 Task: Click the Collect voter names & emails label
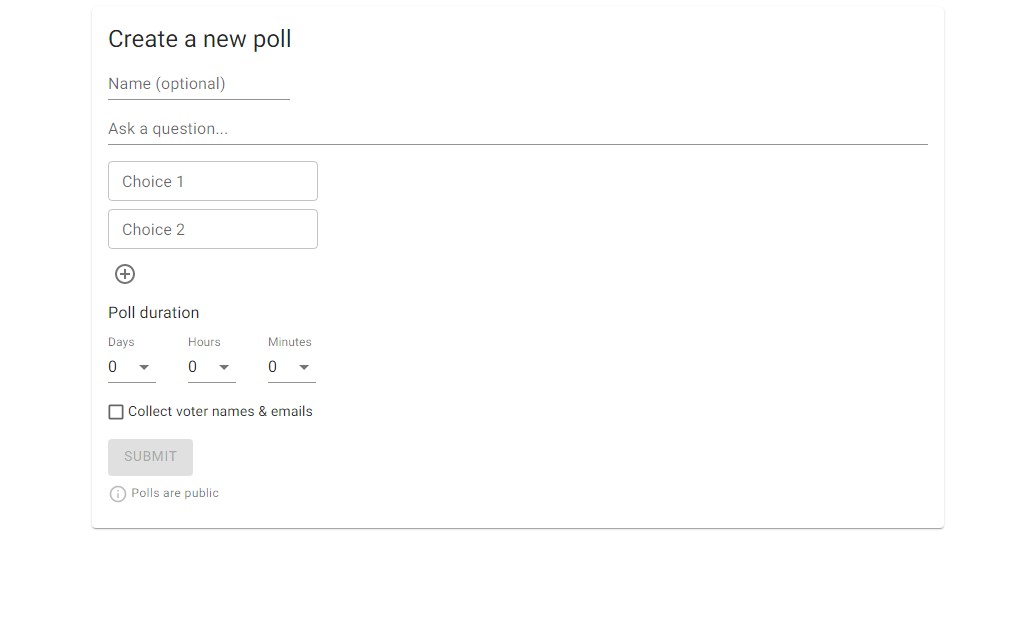[220, 412]
